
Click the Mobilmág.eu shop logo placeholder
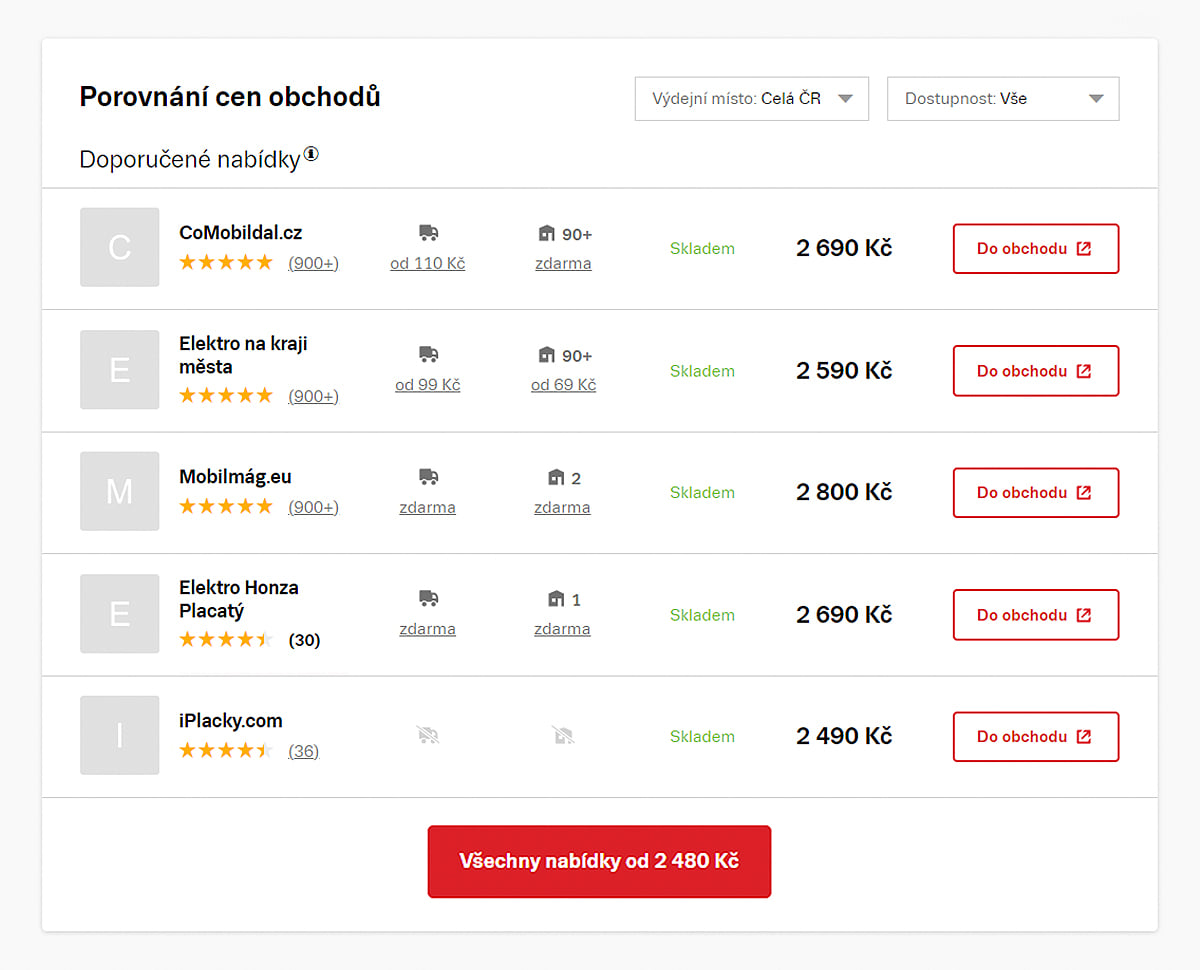120,491
